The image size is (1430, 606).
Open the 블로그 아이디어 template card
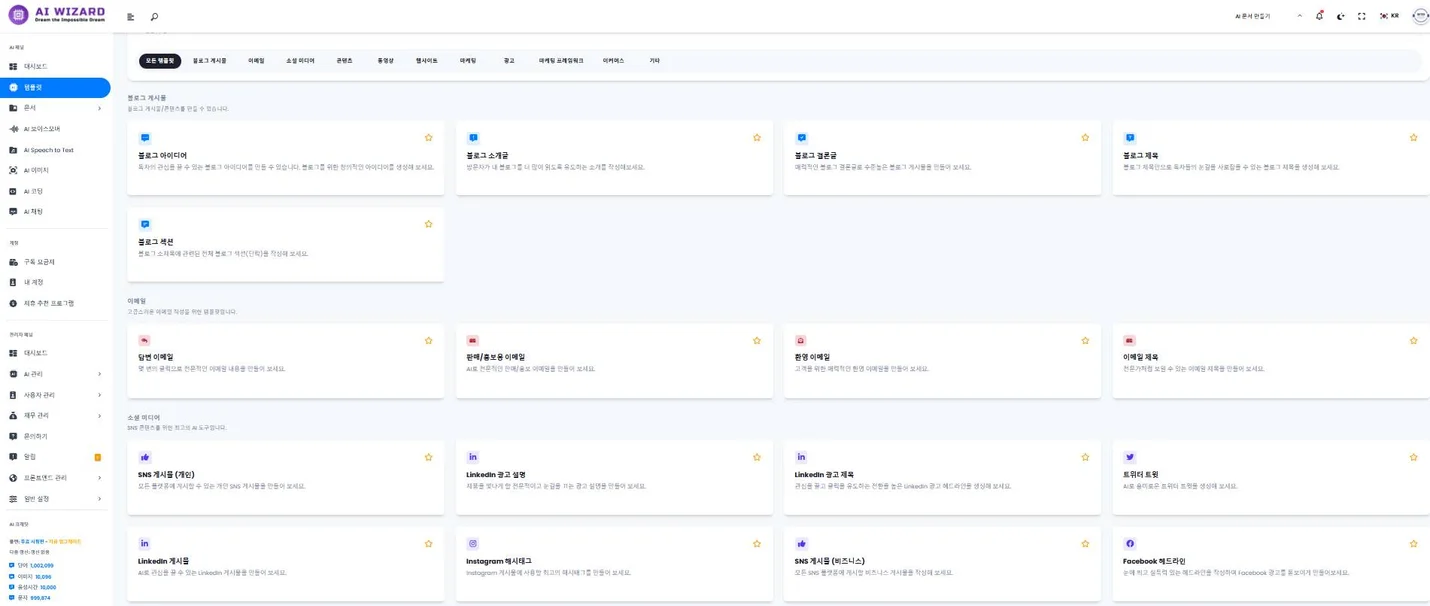[x=285, y=158]
